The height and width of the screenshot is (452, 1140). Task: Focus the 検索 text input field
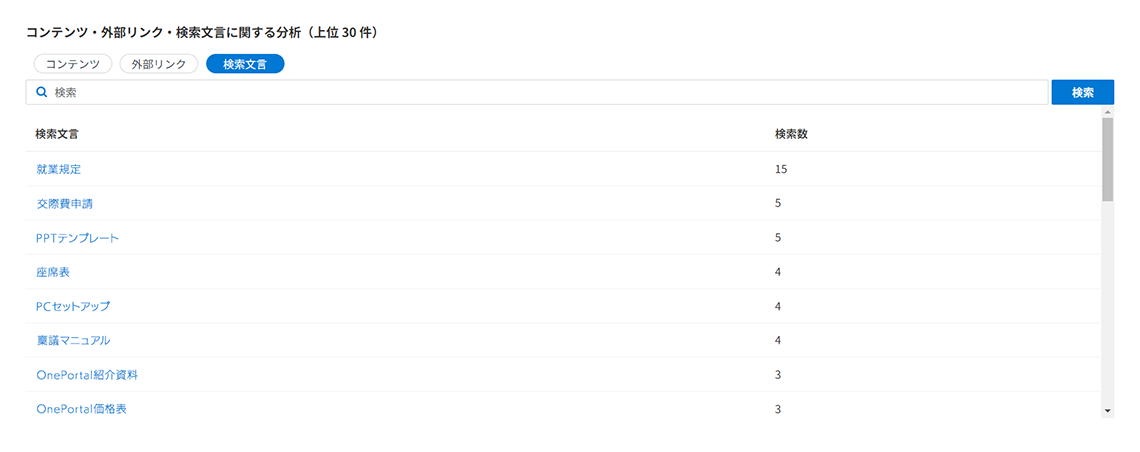coord(537,92)
